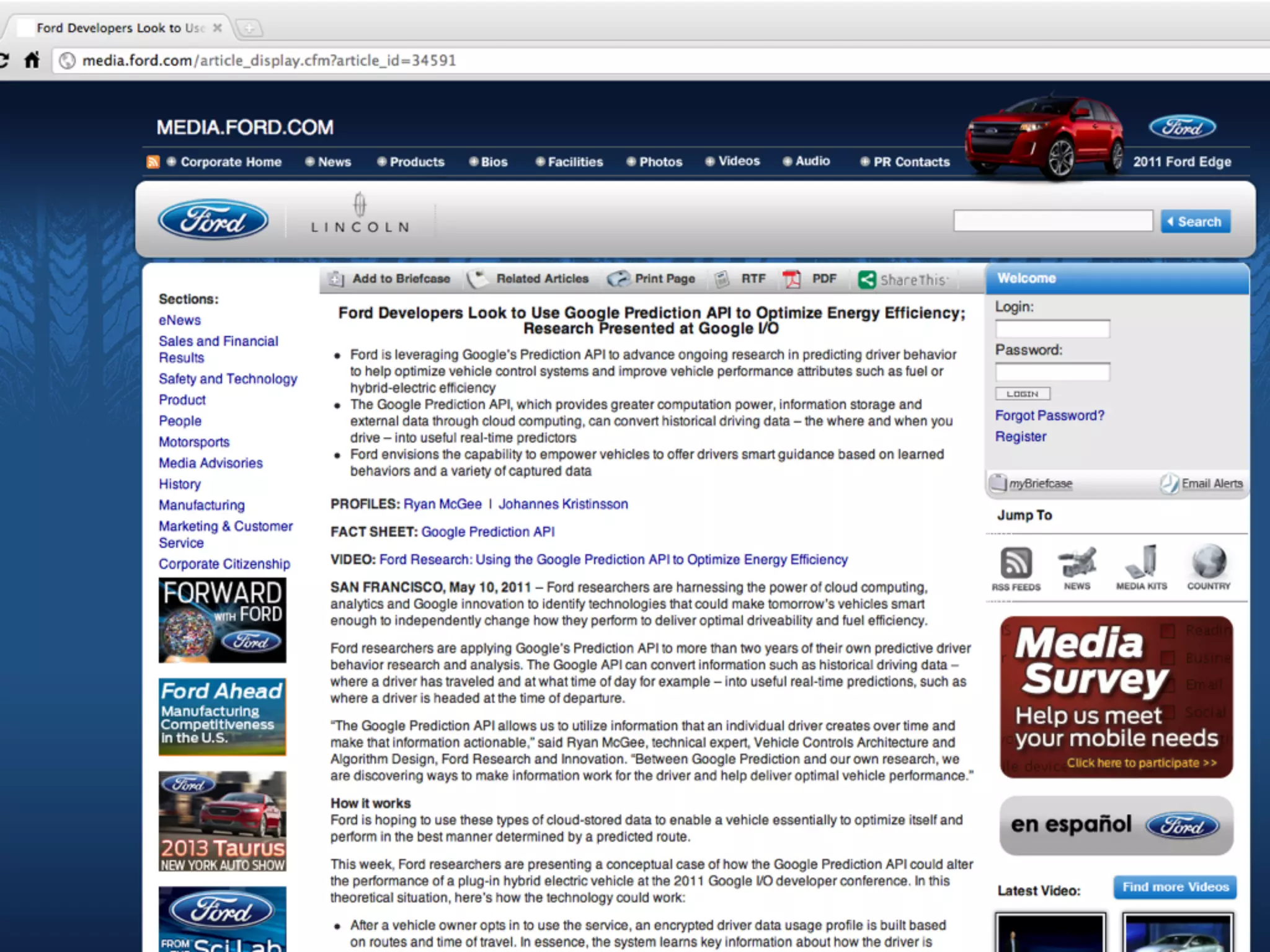The width and height of the screenshot is (1270, 952).
Task: Open the People section link
Action: (180, 421)
